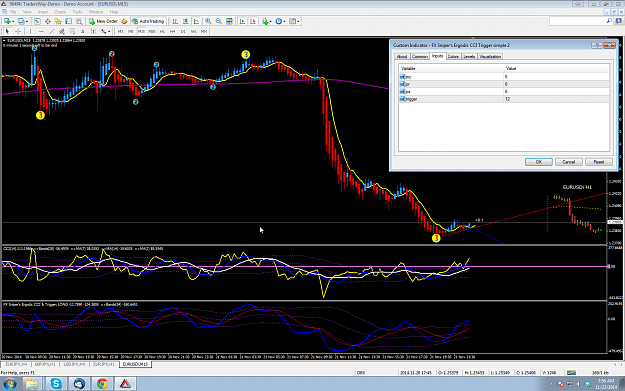625x391 pixels.
Task: Switch to the Colors tab in dialog
Action: (x=453, y=57)
